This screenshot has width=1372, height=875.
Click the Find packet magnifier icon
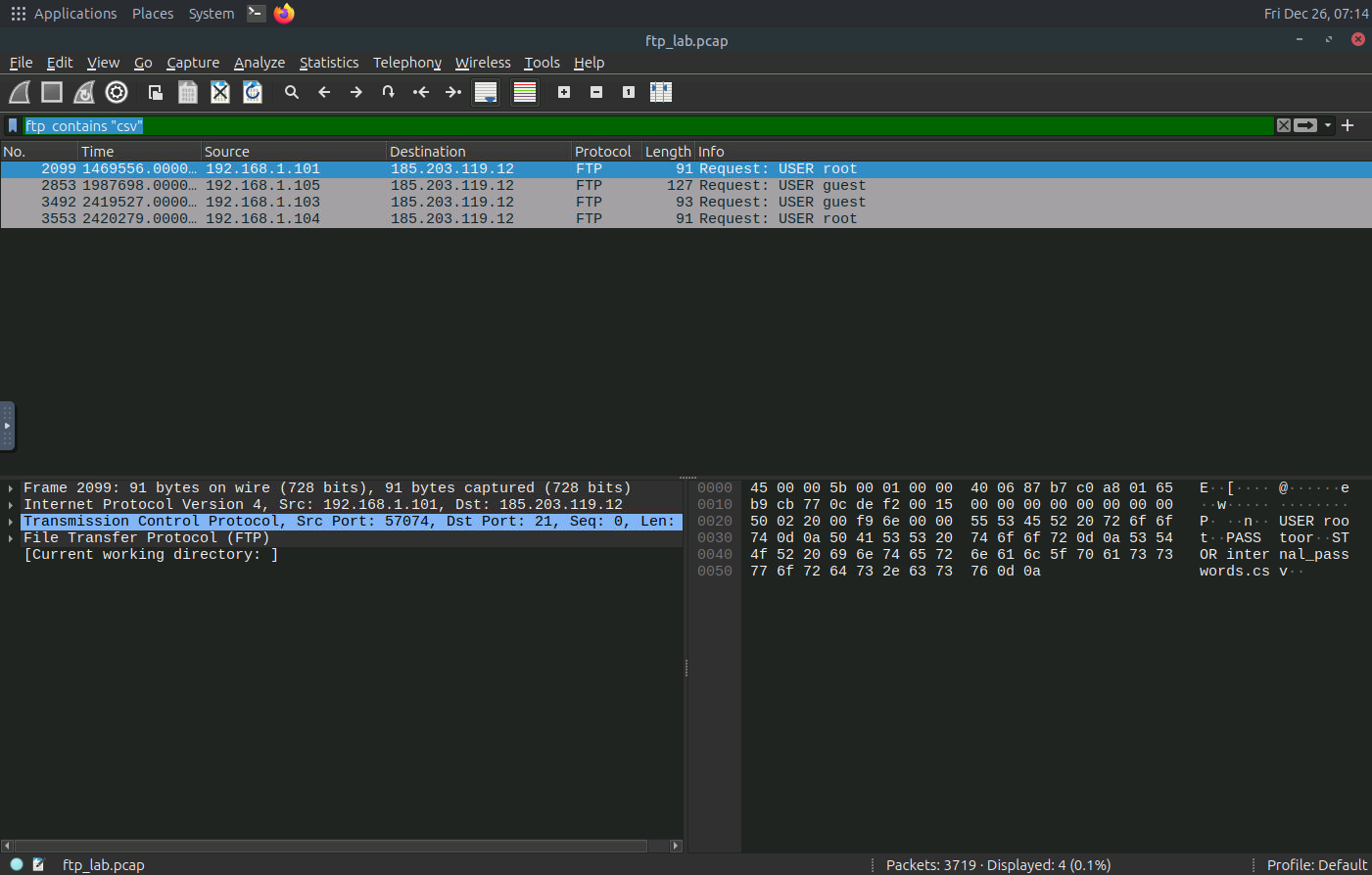(291, 92)
